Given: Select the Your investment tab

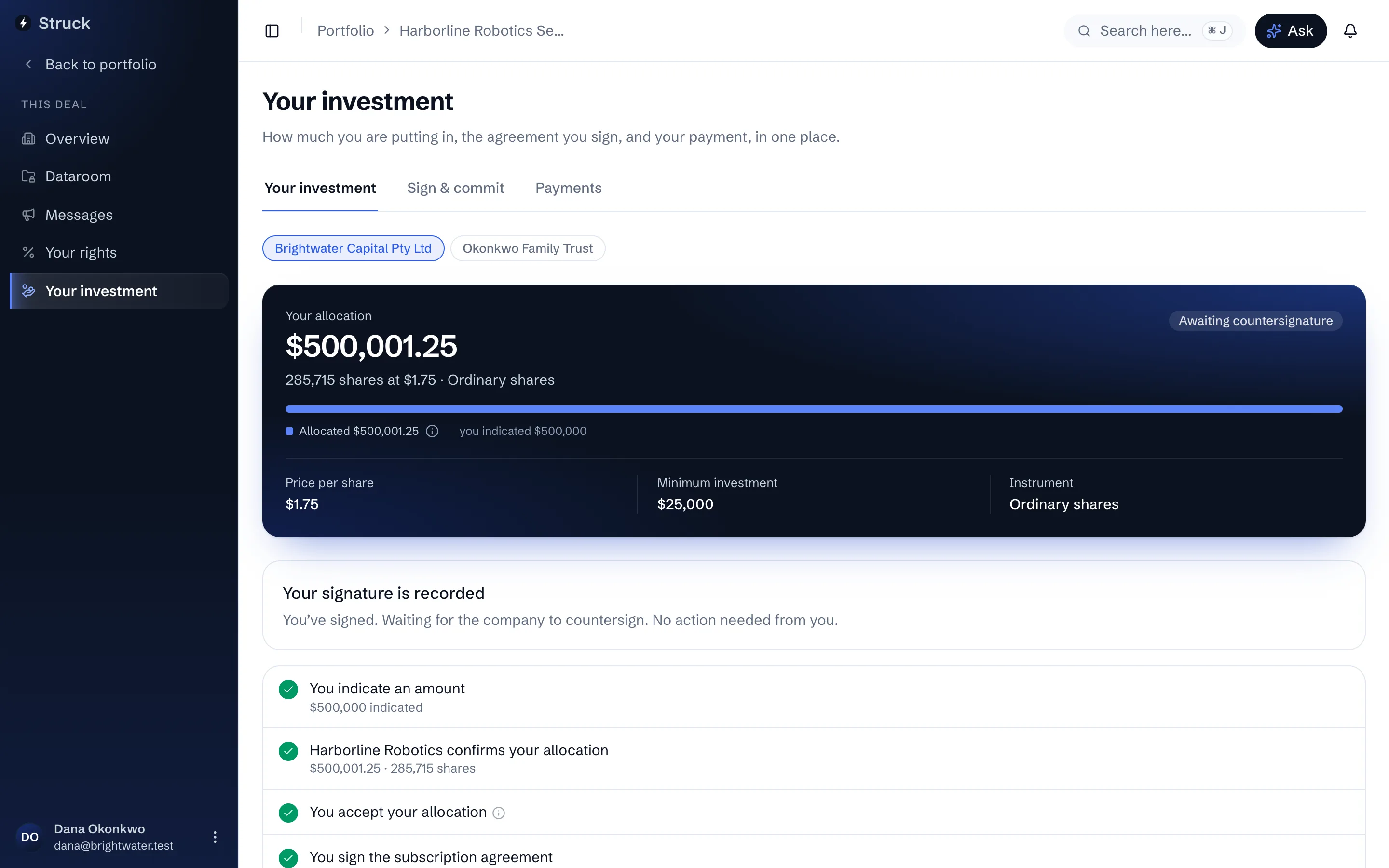Looking at the screenshot, I should (320, 188).
